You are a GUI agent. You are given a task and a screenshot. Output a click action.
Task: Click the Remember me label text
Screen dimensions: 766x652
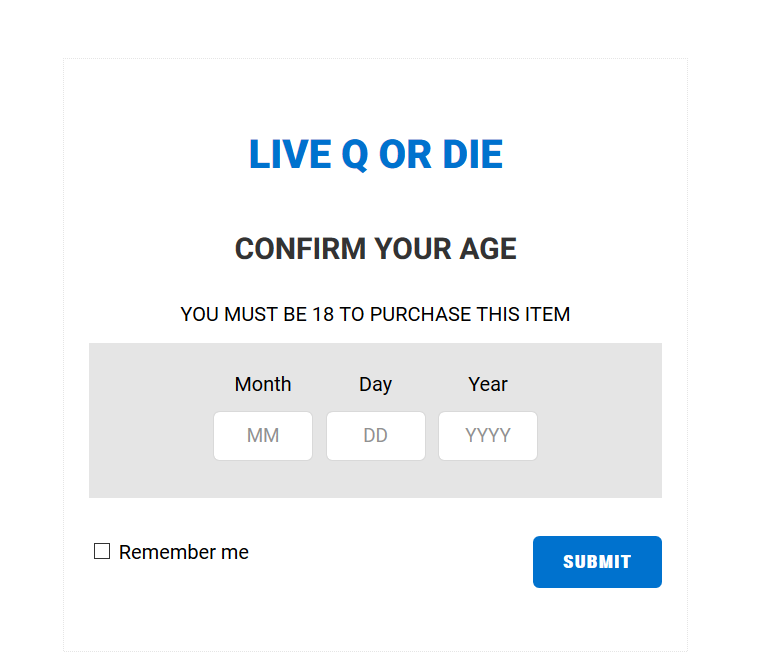(x=184, y=552)
